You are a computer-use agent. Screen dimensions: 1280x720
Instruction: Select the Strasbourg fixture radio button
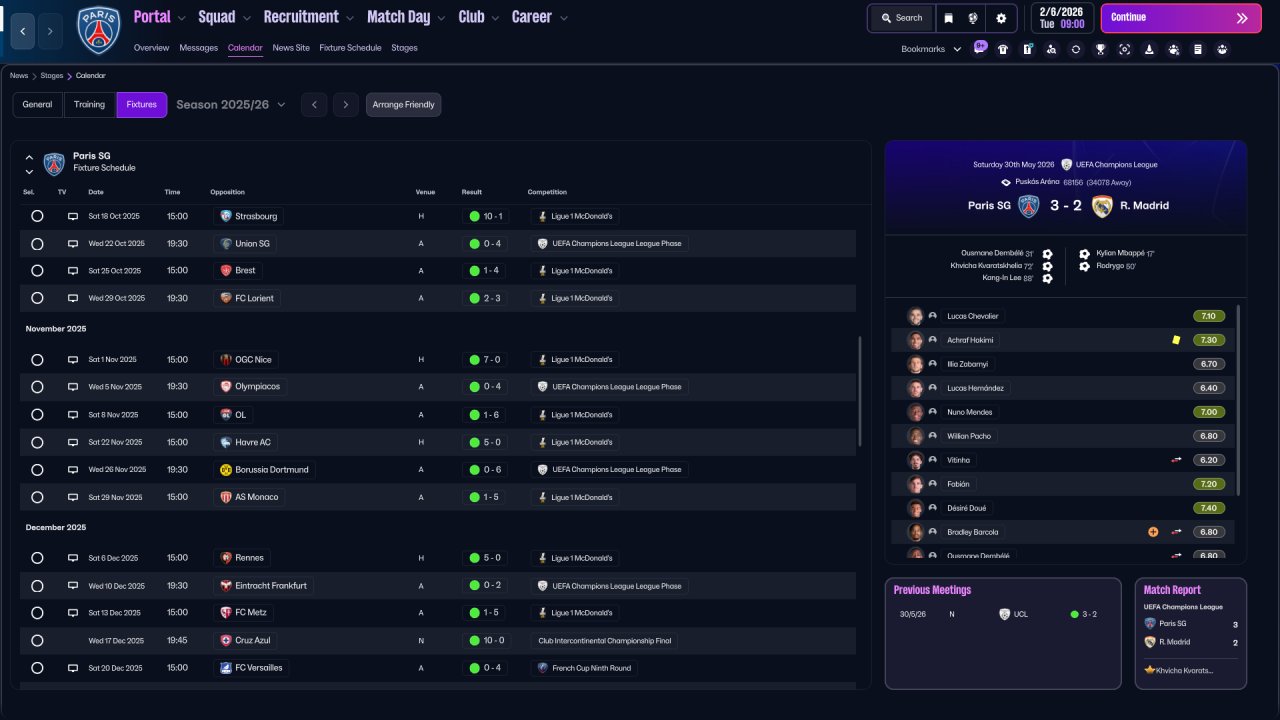pos(37,216)
